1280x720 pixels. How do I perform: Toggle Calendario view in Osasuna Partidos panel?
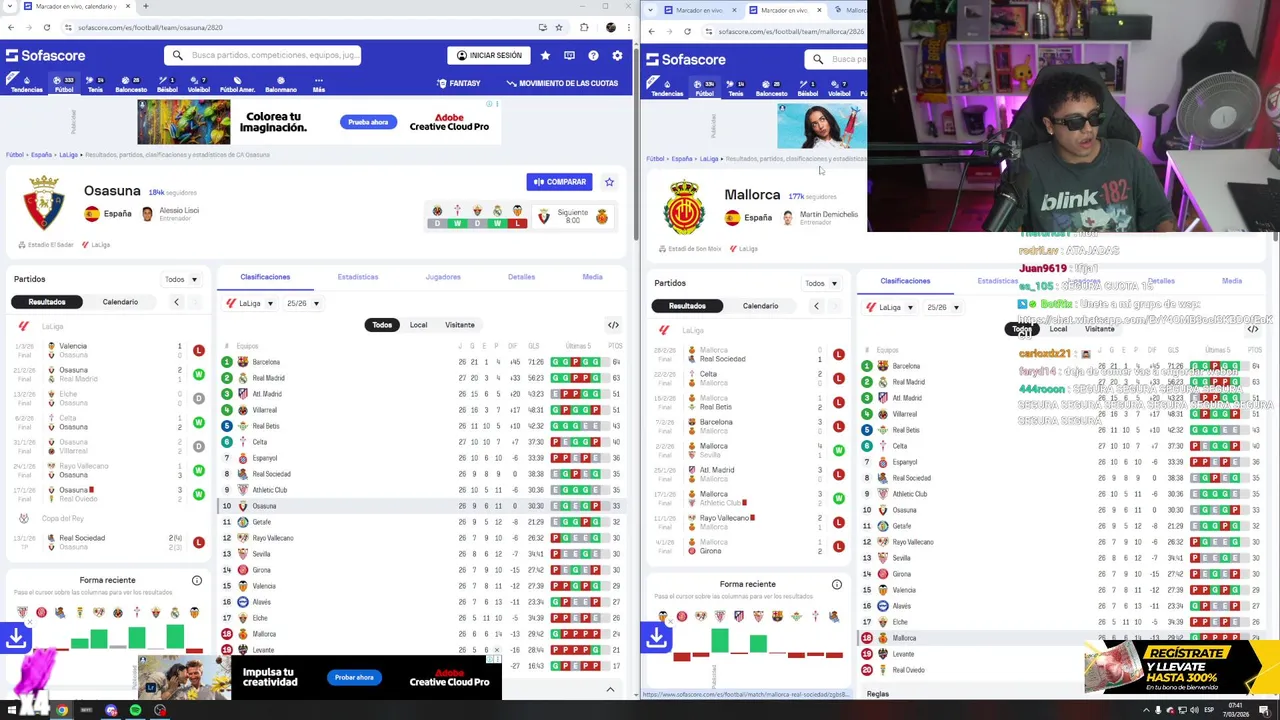[x=120, y=302]
